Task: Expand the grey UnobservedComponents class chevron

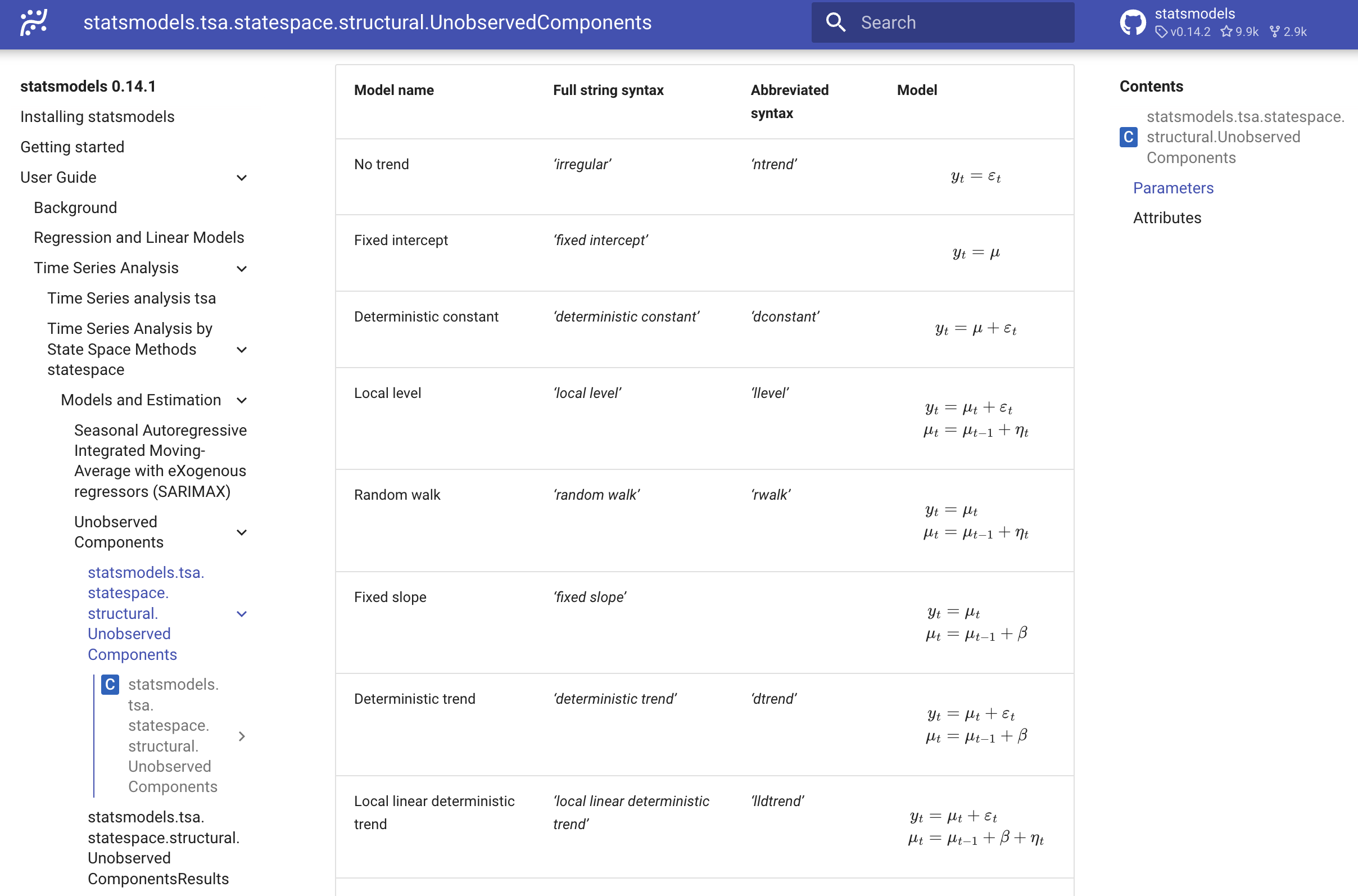Action: tap(242, 736)
